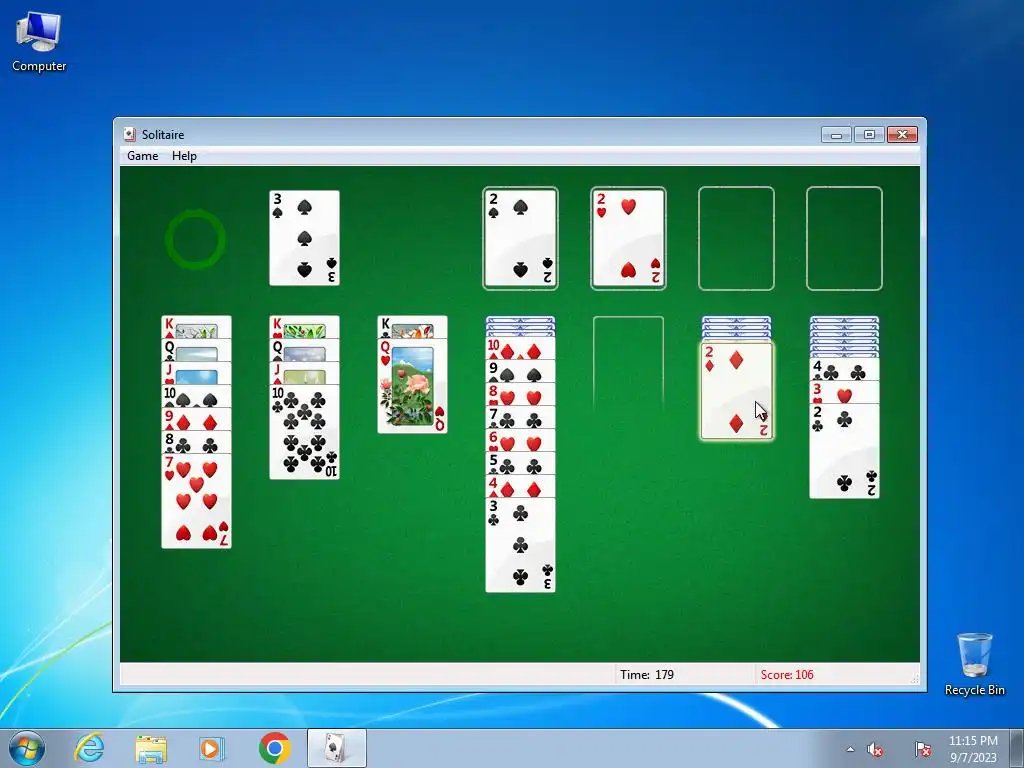Select the 7 of hearts card
The image size is (1024, 768).
197,501
